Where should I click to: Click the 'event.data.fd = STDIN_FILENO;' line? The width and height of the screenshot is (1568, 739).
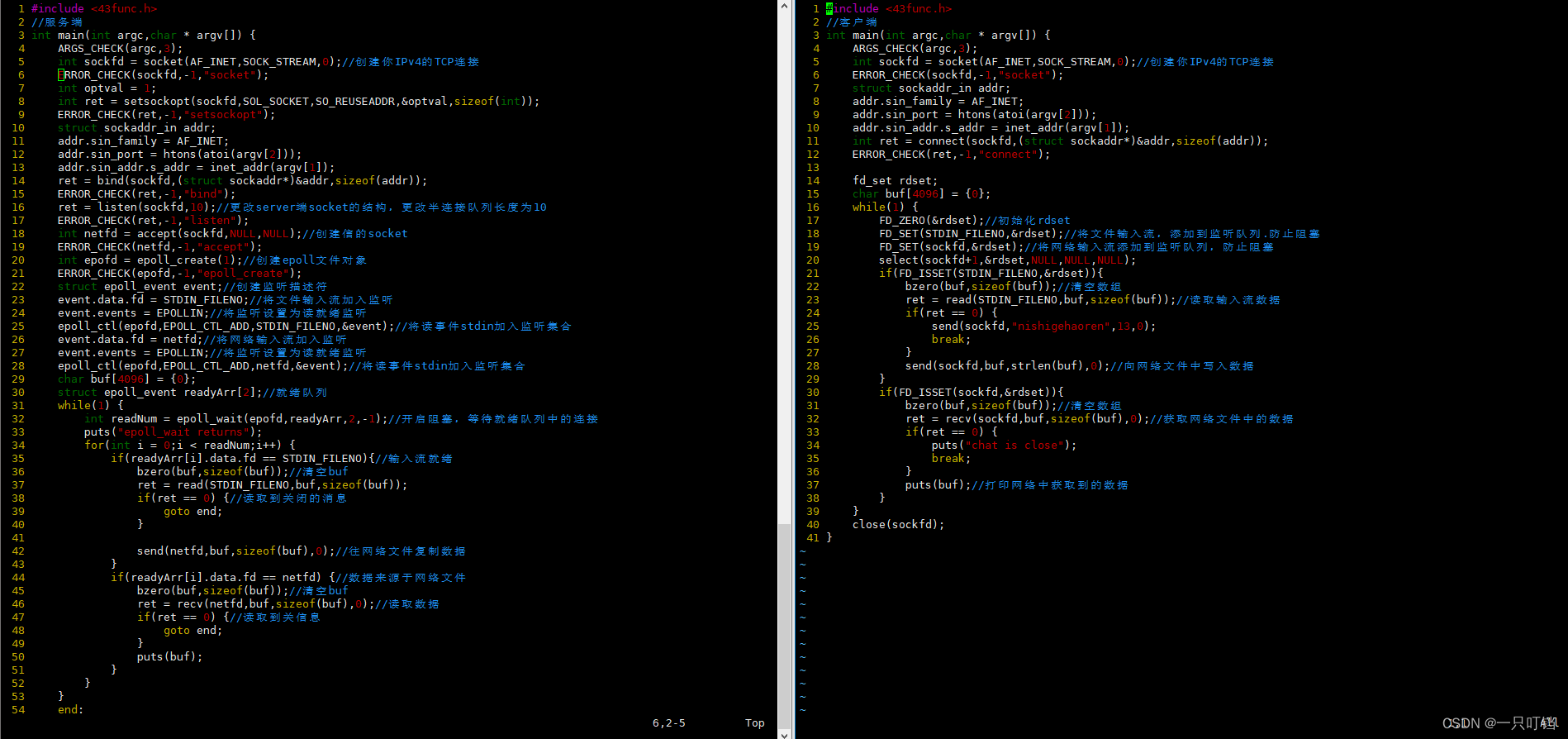coord(226,299)
